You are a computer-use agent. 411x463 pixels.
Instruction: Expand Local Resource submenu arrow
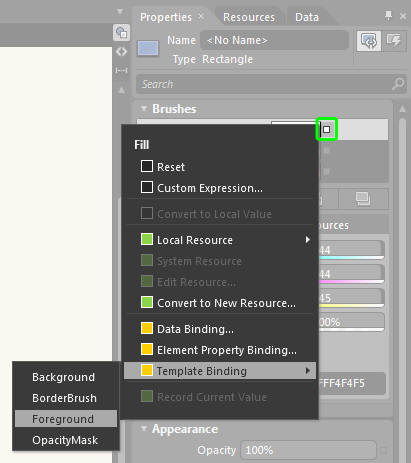pyautogui.click(x=308, y=240)
